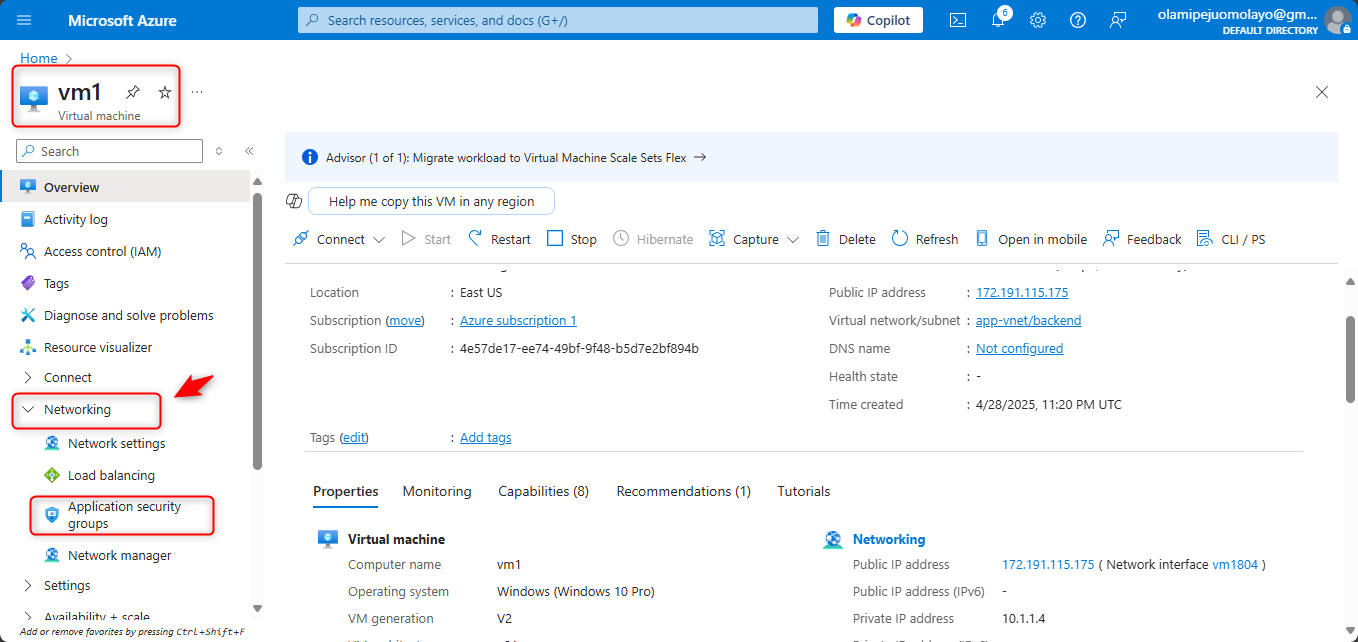Open the portal hamburger menu
This screenshot has height=642, width=1358.
pyautogui.click(x=25, y=20)
